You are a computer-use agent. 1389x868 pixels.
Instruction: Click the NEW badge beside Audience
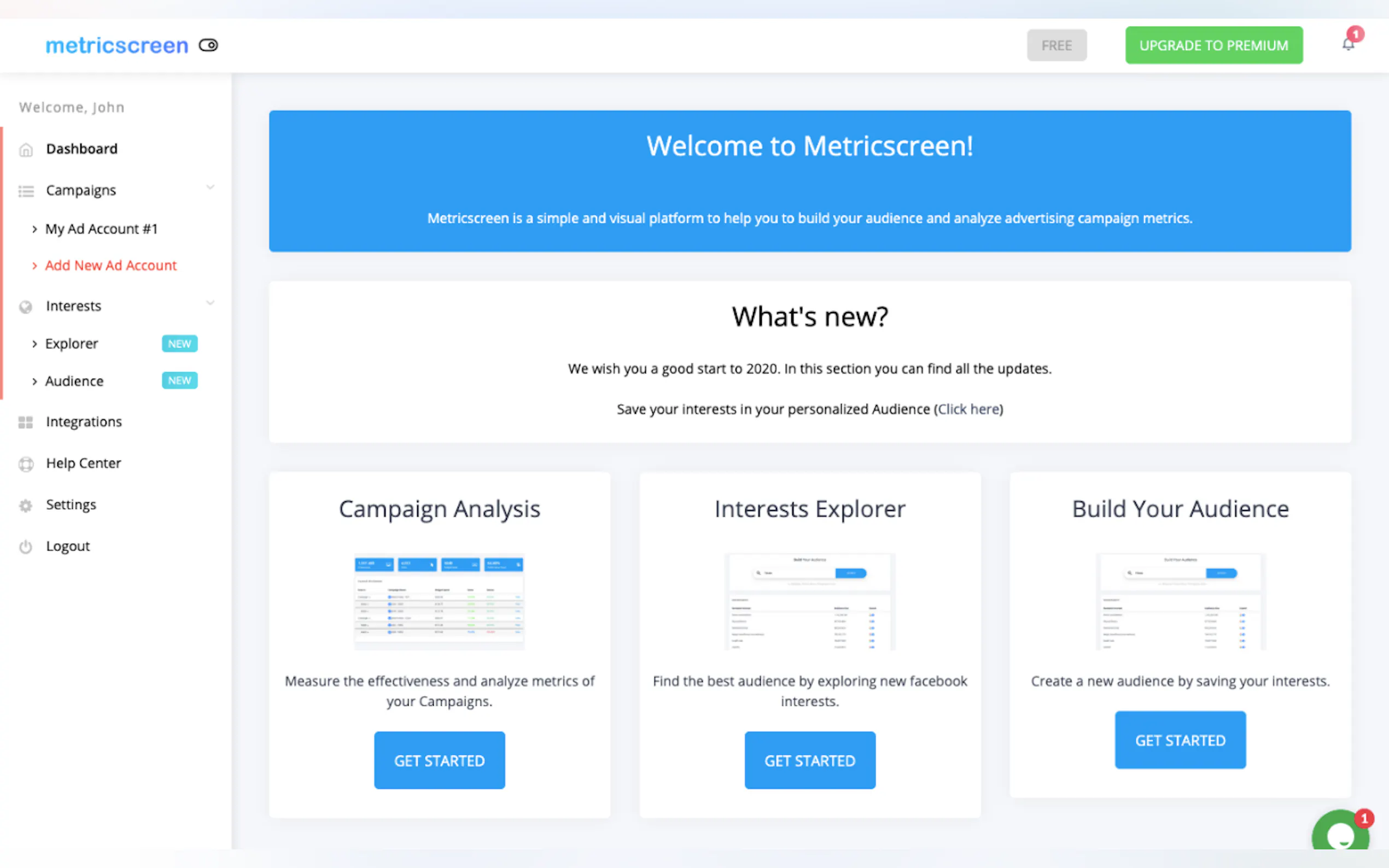click(x=180, y=380)
